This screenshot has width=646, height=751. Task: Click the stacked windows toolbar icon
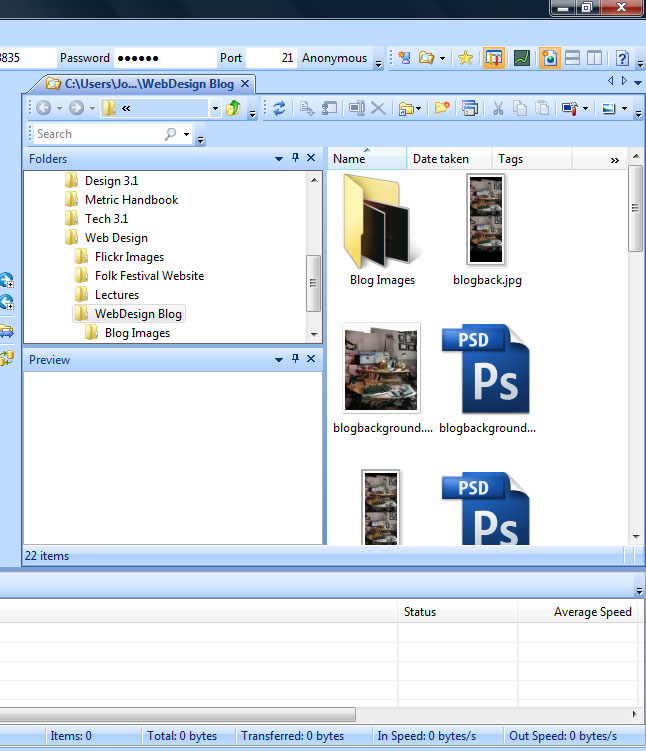coord(470,108)
